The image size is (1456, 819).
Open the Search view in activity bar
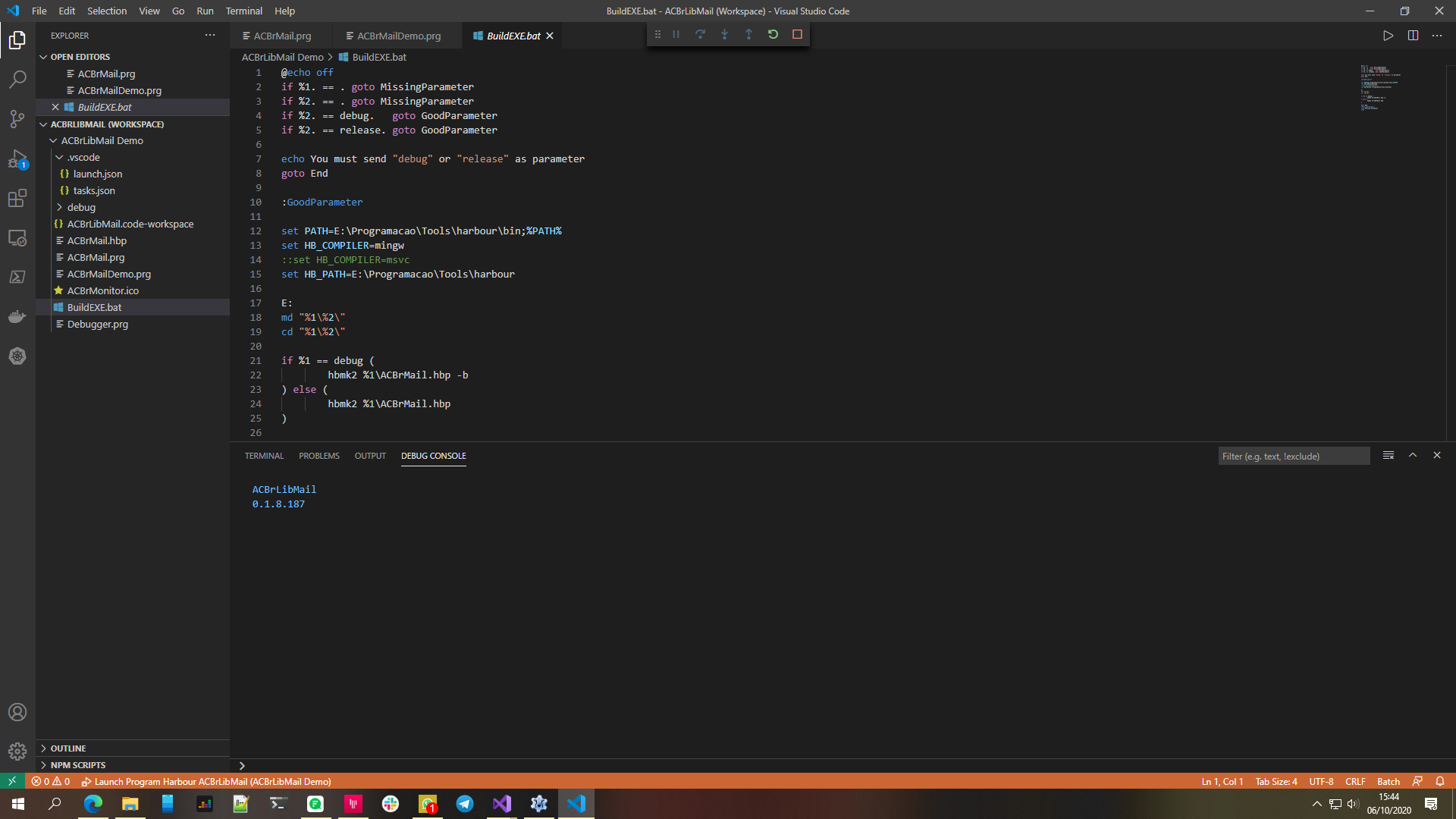[x=17, y=79]
